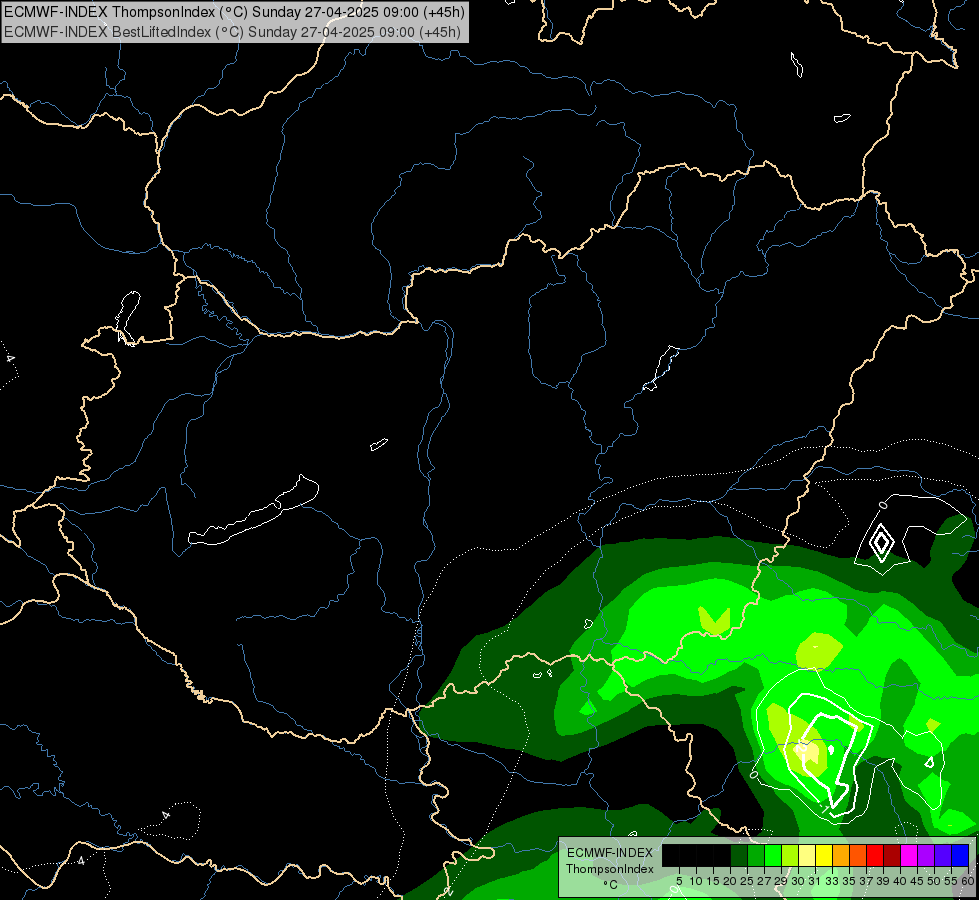
Task: Click the red 37-39 legend swatch
Action: coord(875,856)
